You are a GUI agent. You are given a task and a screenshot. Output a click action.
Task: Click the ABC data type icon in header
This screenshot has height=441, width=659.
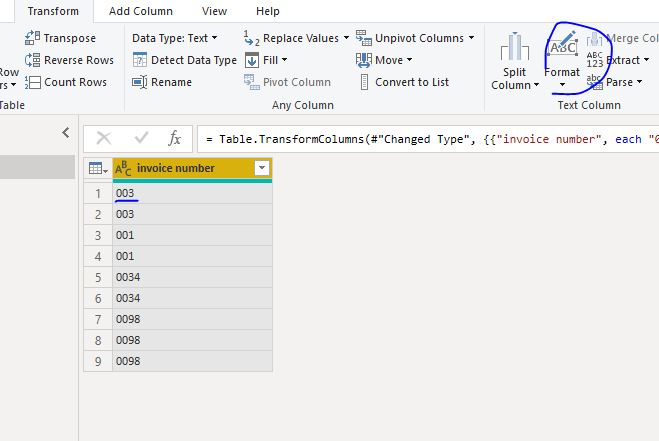(x=123, y=168)
